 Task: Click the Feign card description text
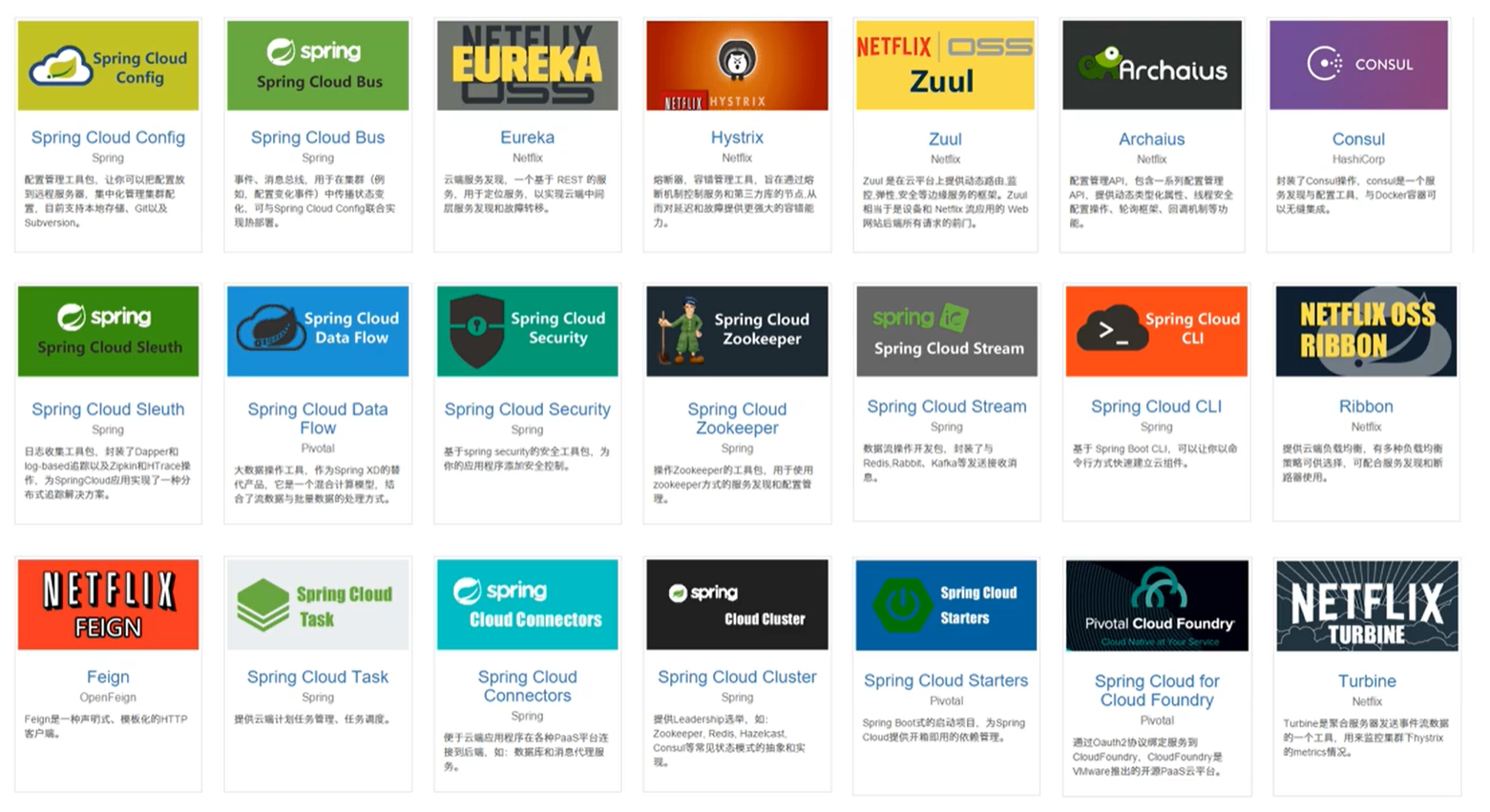click(x=106, y=726)
